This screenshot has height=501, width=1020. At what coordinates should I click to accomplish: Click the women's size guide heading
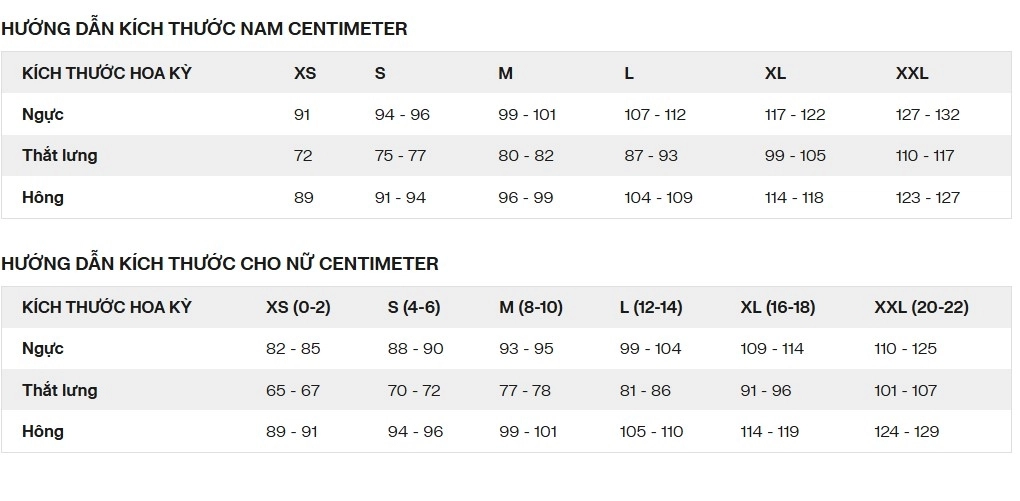click(x=220, y=264)
